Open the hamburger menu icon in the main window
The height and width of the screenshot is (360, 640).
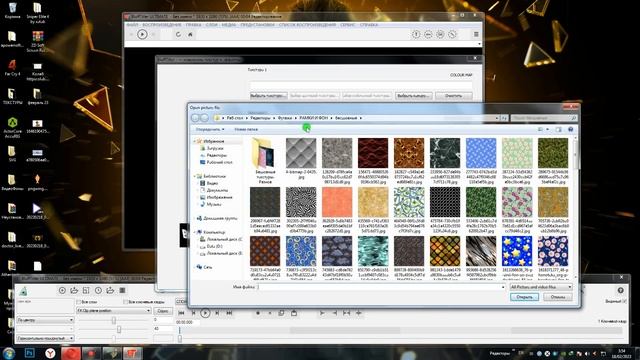point(476,34)
